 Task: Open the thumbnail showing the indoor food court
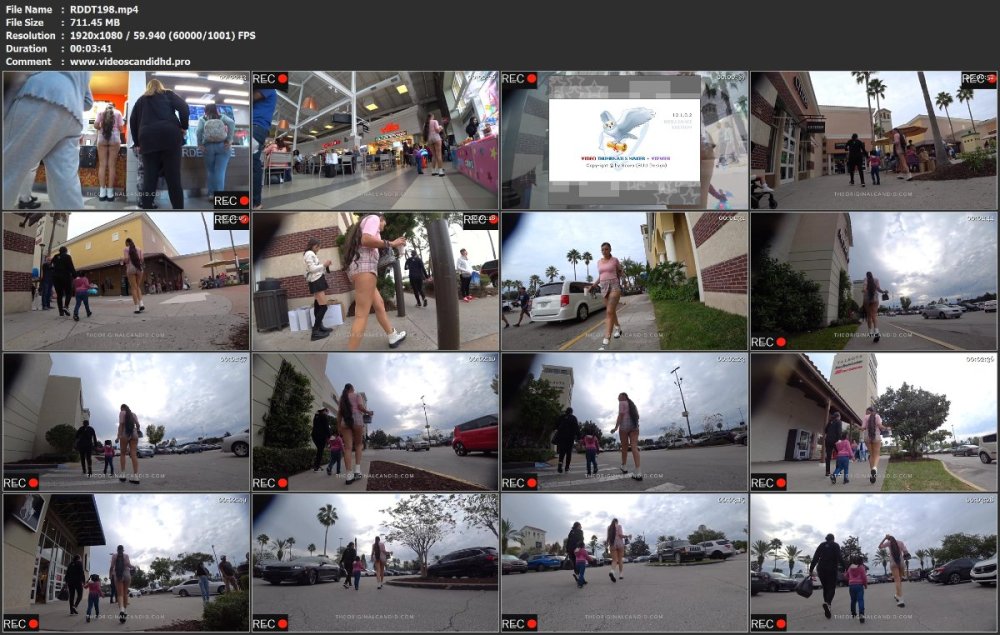(x=375, y=140)
